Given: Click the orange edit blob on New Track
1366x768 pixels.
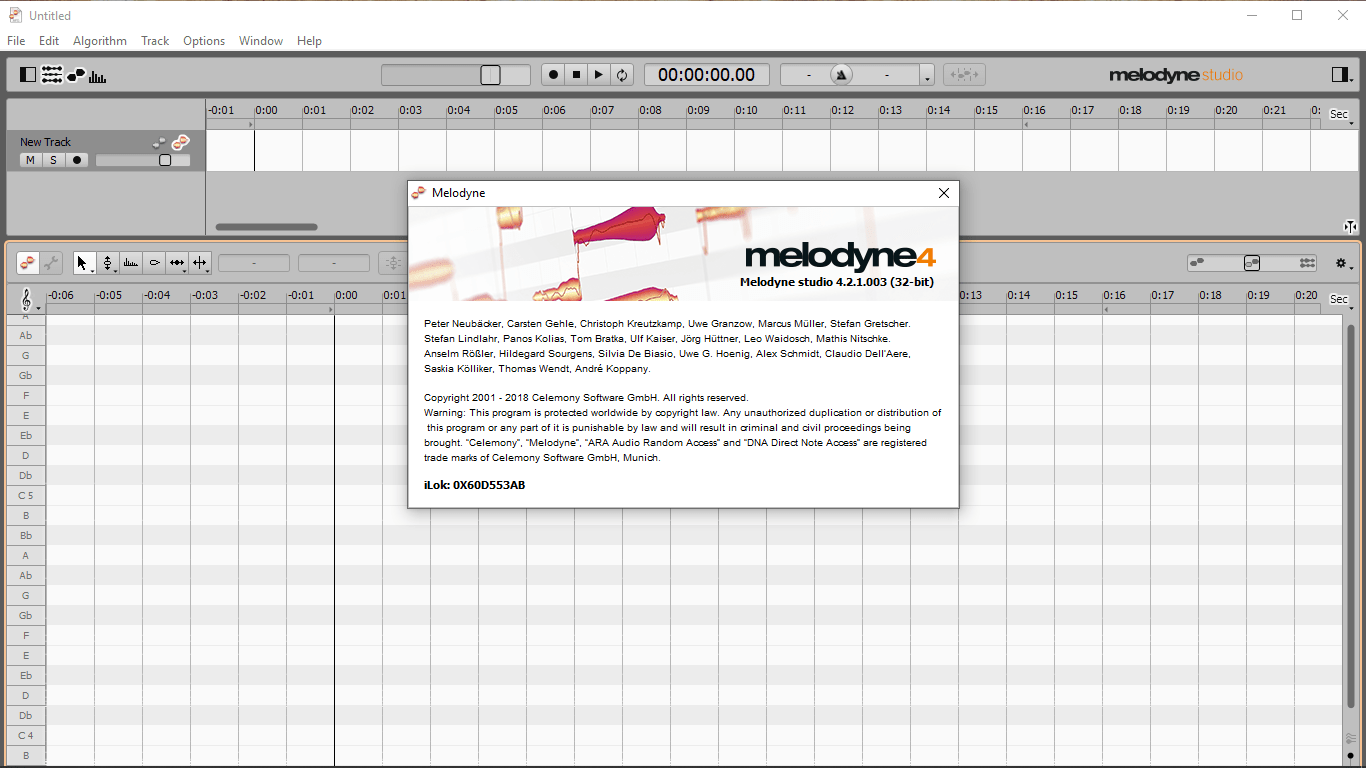Looking at the screenshot, I should pos(180,143).
